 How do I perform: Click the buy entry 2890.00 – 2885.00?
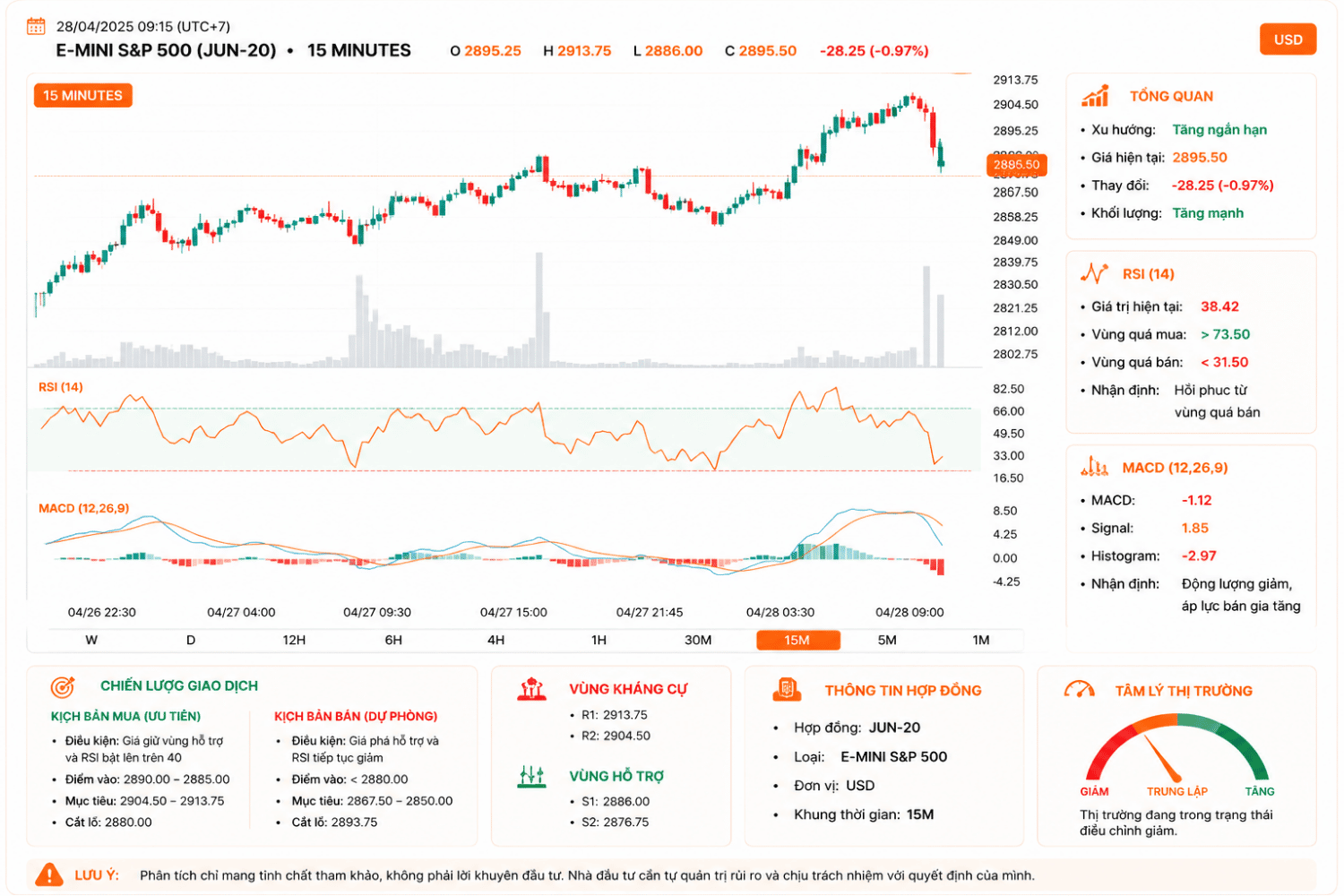175,780
